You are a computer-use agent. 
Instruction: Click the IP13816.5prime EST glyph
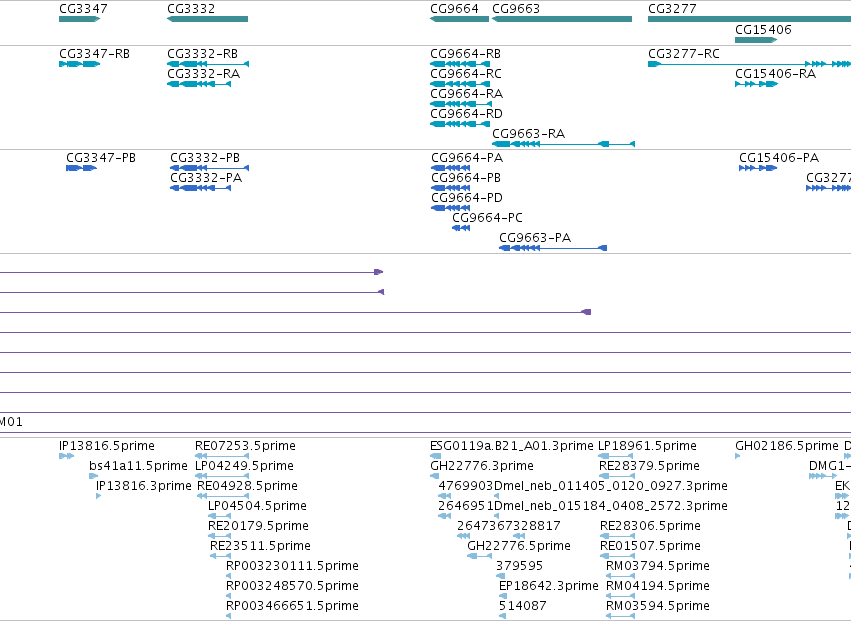66,456
